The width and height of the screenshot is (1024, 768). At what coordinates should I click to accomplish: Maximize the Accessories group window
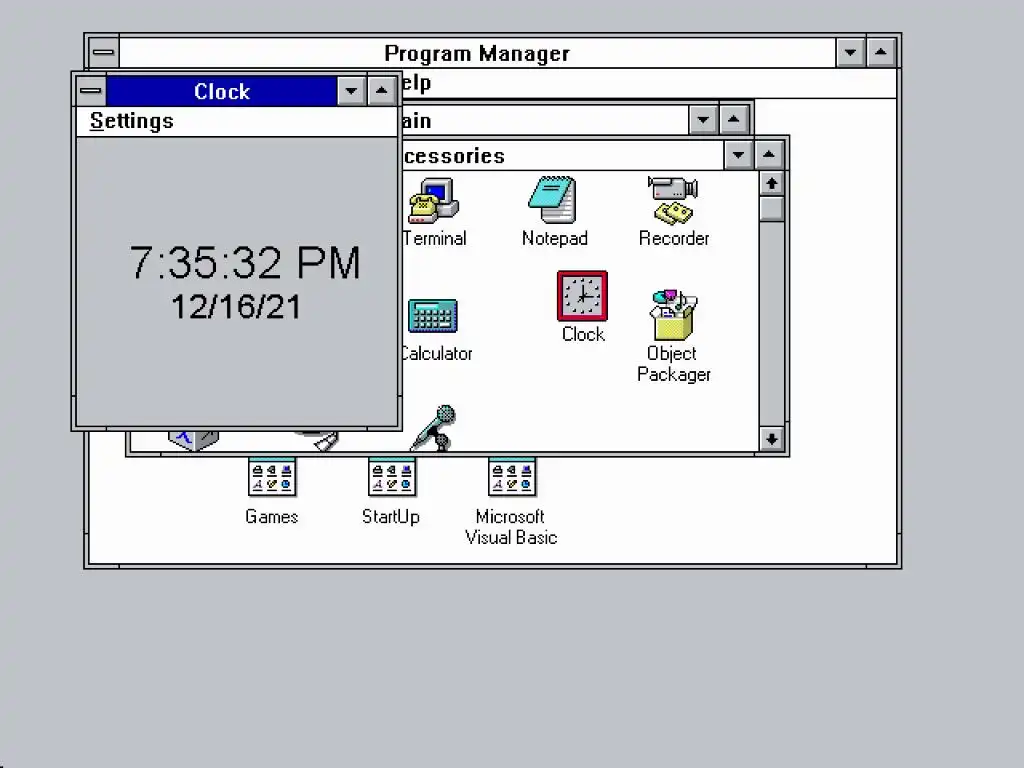769,155
